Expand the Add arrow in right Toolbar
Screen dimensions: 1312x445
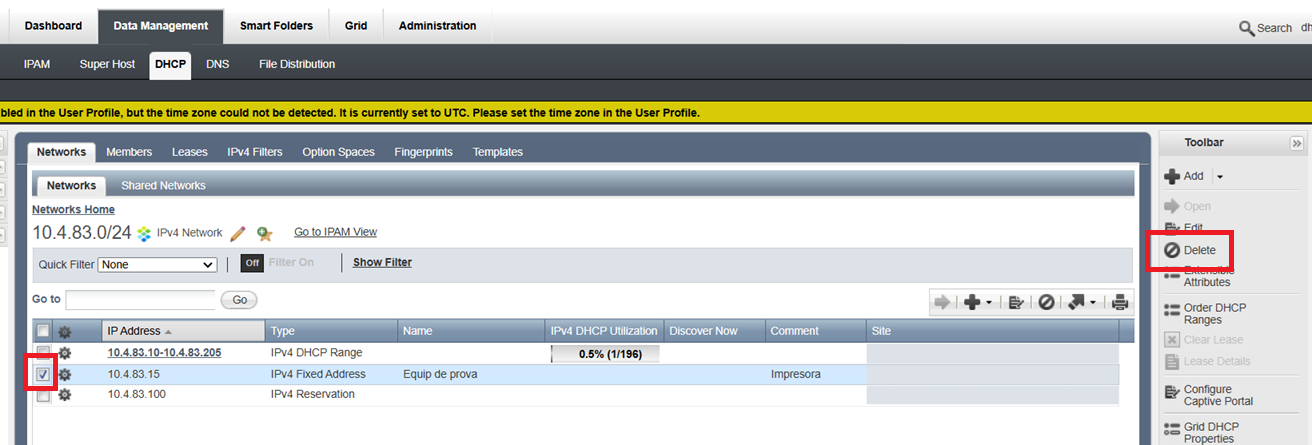1220,176
